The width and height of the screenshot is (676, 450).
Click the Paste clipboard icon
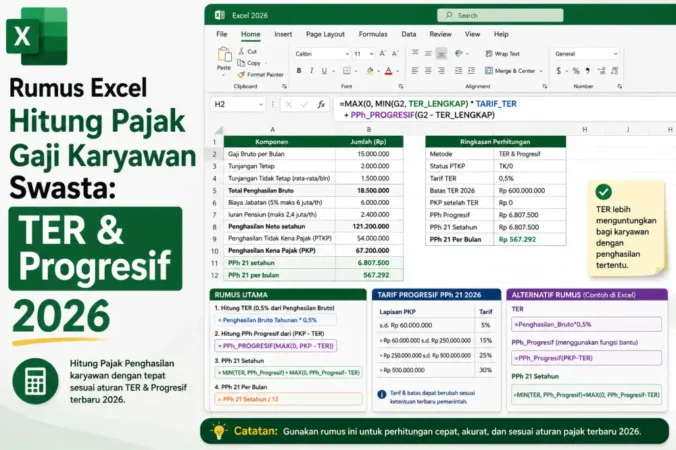[224, 55]
